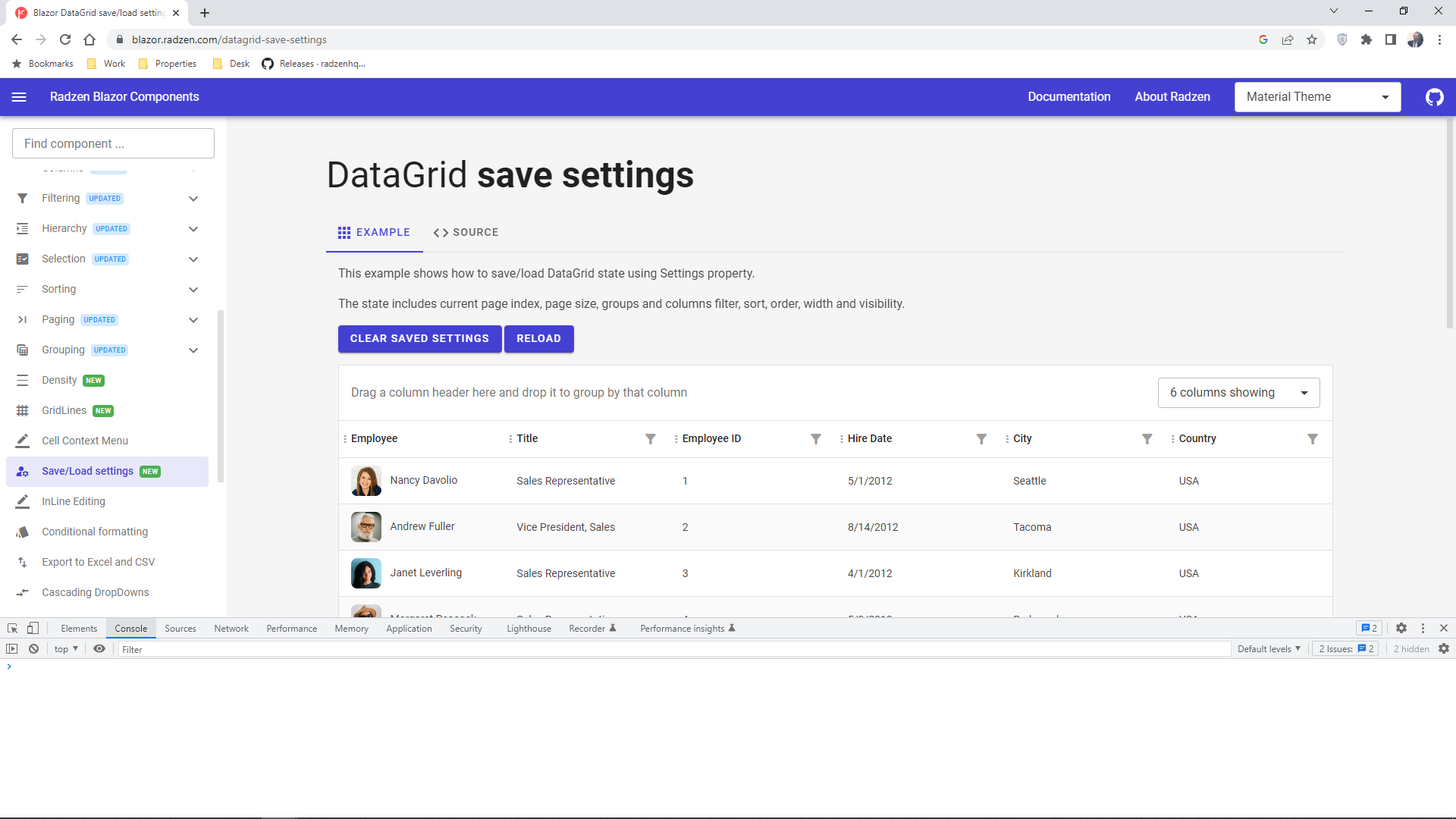Open the Network panel in DevTools
This screenshot has width=1456, height=819.
point(231,628)
